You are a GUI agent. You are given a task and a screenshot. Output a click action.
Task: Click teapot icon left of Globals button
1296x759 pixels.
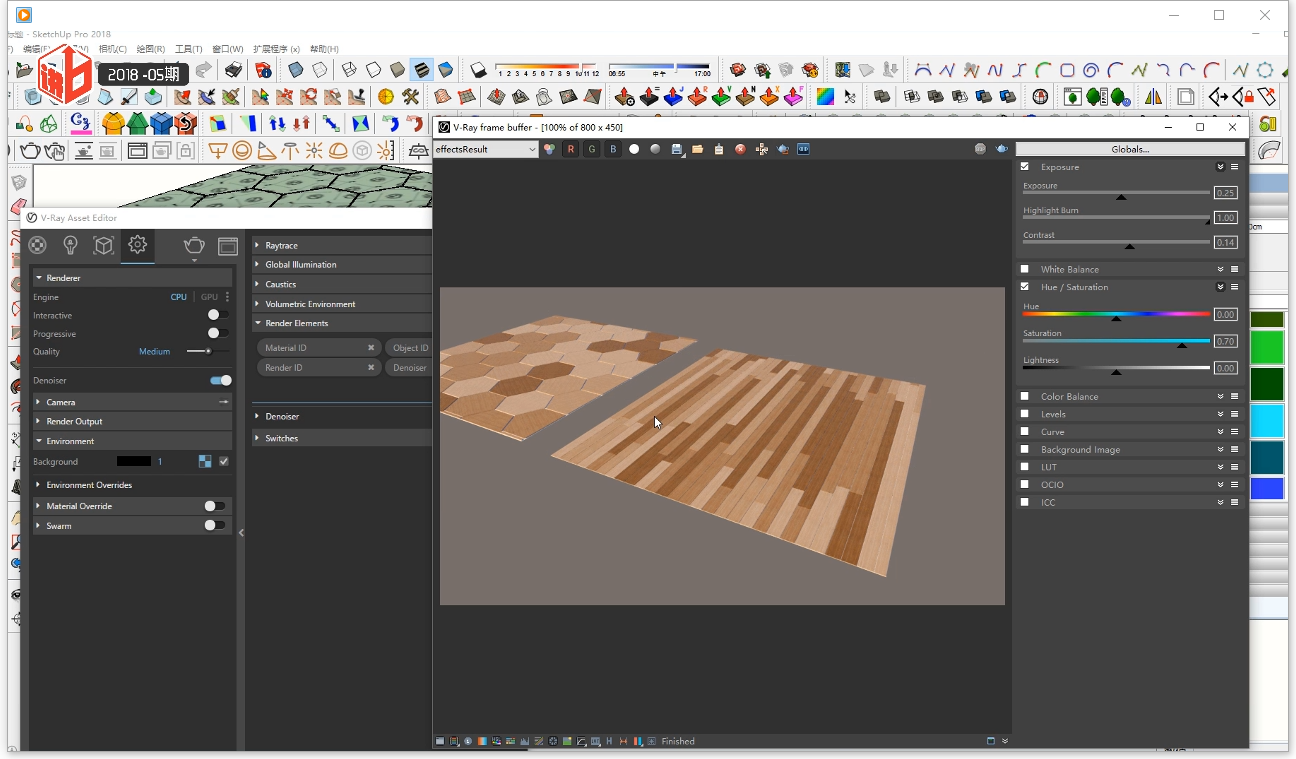pos(1001,149)
